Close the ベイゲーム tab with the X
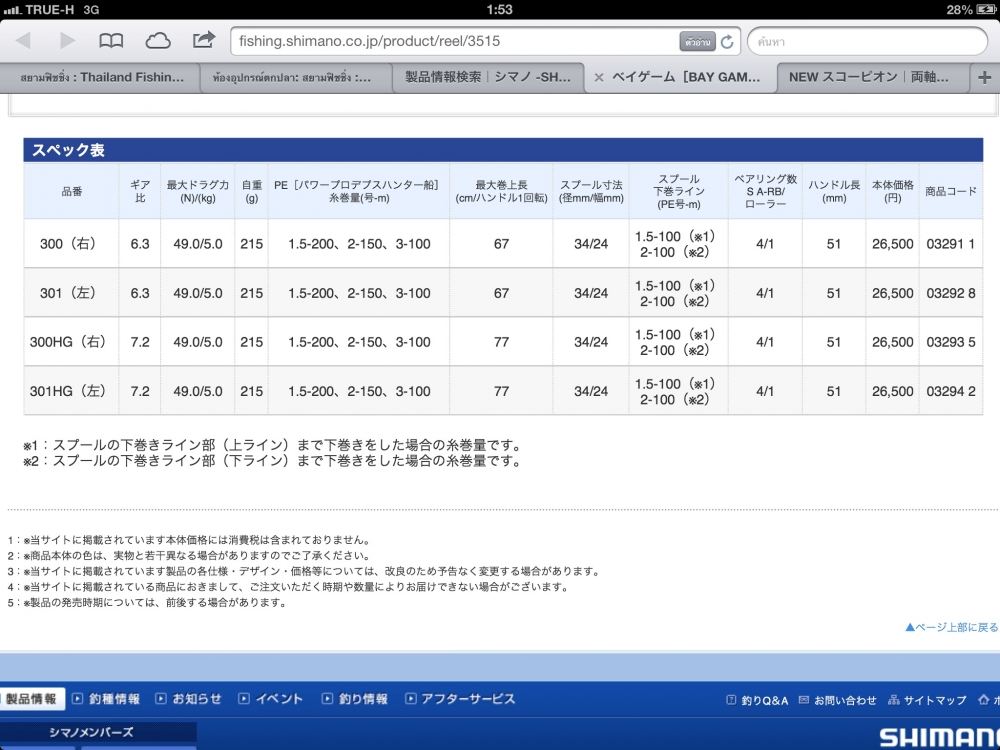The image size is (1000, 750). (x=599, y=78)
